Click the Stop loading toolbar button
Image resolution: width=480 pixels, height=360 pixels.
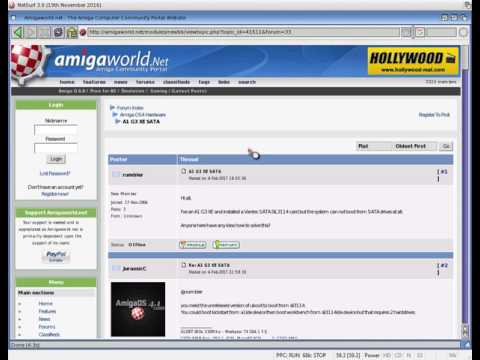[x=44, y=32]
